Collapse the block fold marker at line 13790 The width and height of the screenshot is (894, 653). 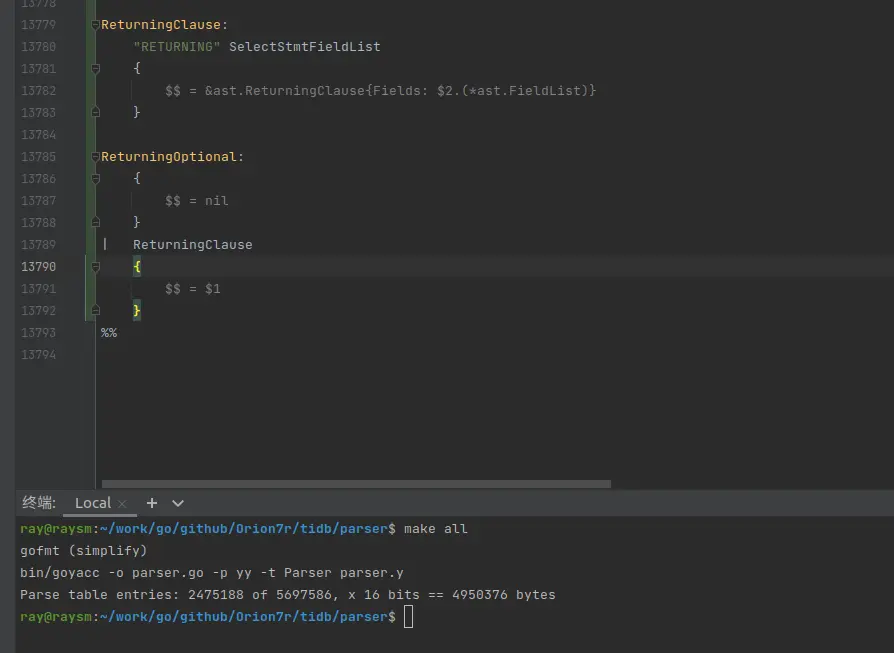[96, 267]
